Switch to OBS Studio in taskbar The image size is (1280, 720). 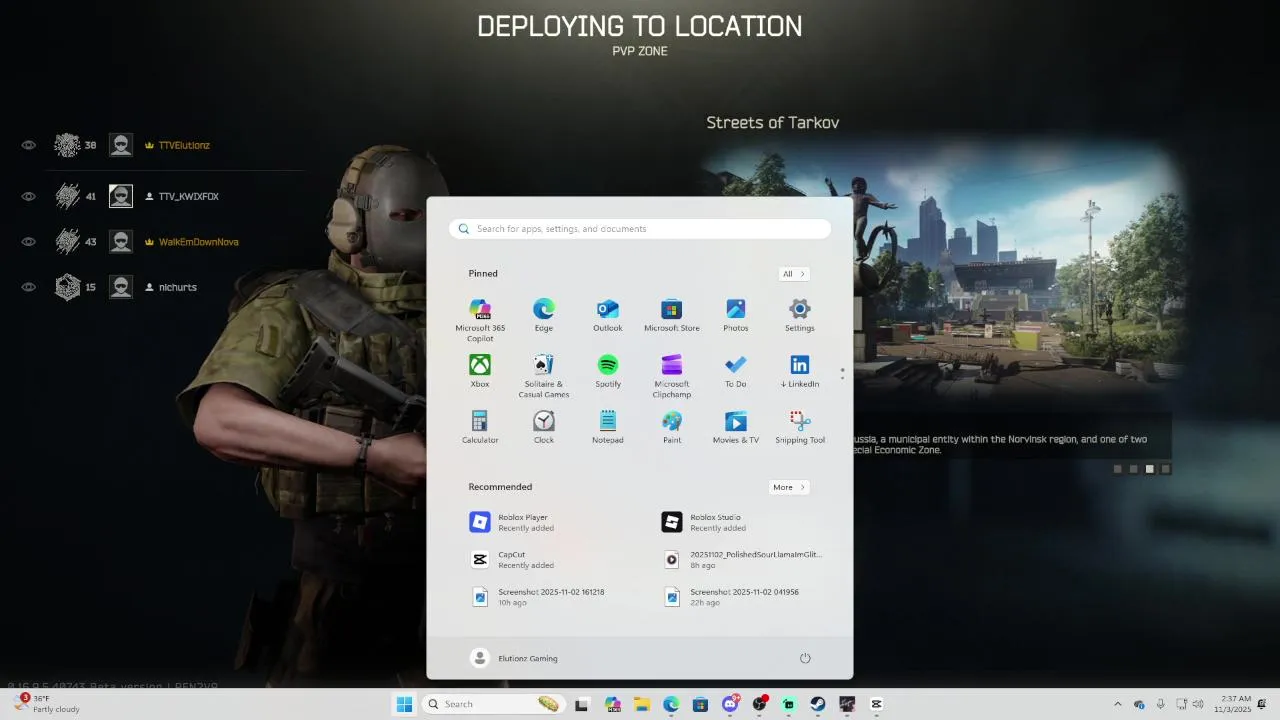(x=760, y=704)
